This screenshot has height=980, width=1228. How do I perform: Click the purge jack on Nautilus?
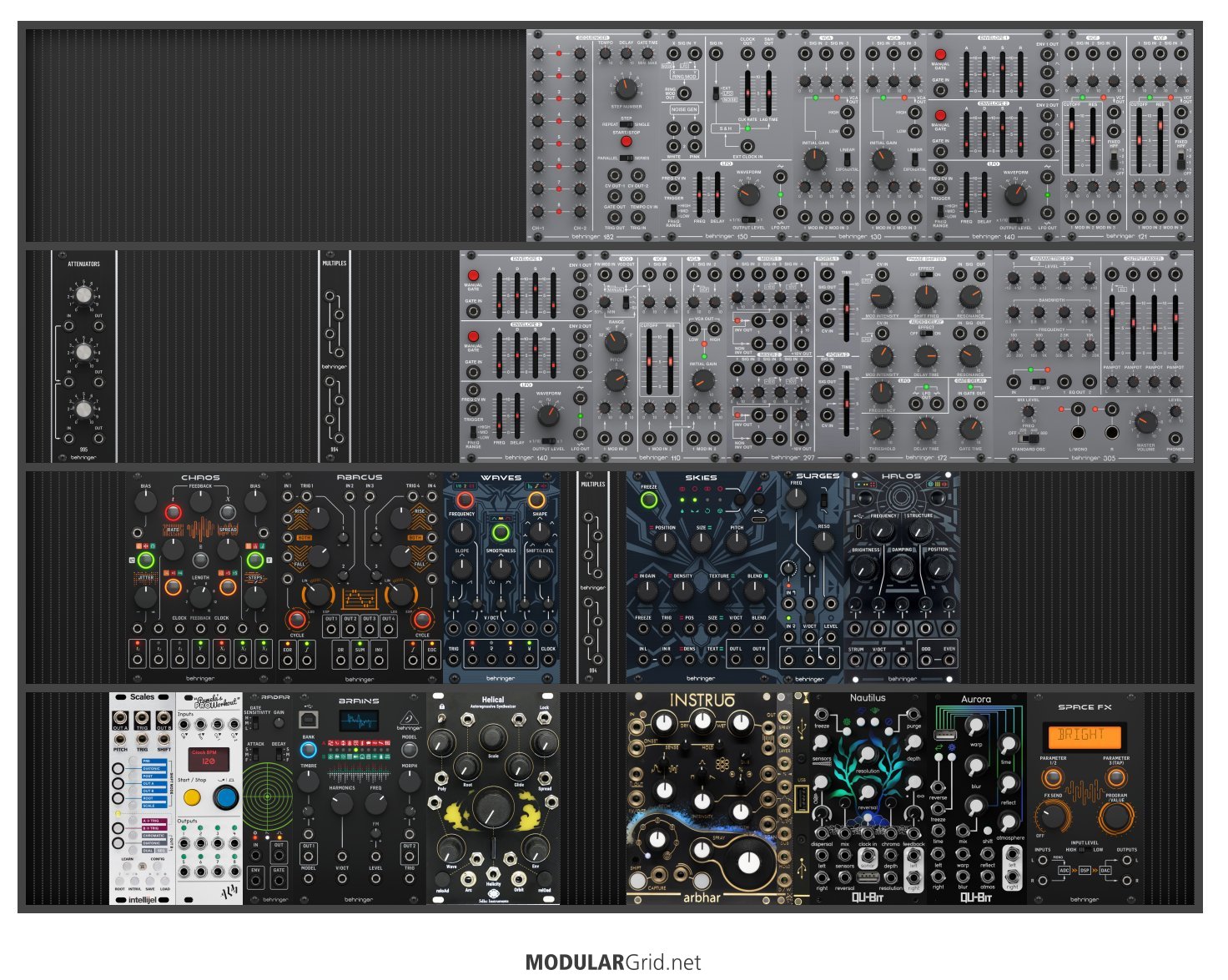914,716
